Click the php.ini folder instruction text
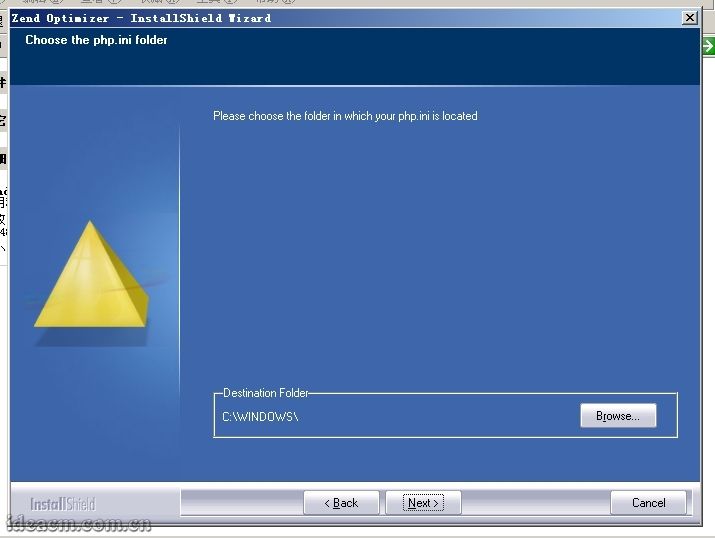The image size is (715, 538). (345, 116)
